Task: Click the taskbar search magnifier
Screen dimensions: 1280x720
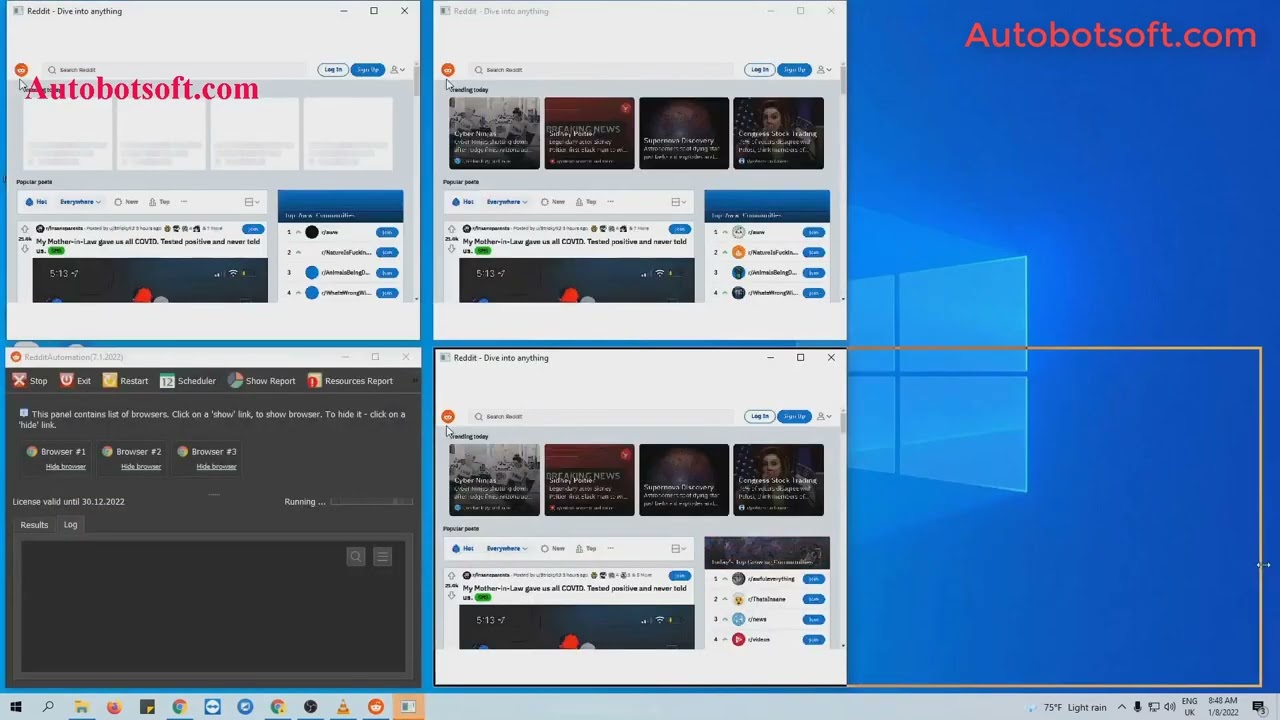Action: pyautogui.click(x=48, y=707)
